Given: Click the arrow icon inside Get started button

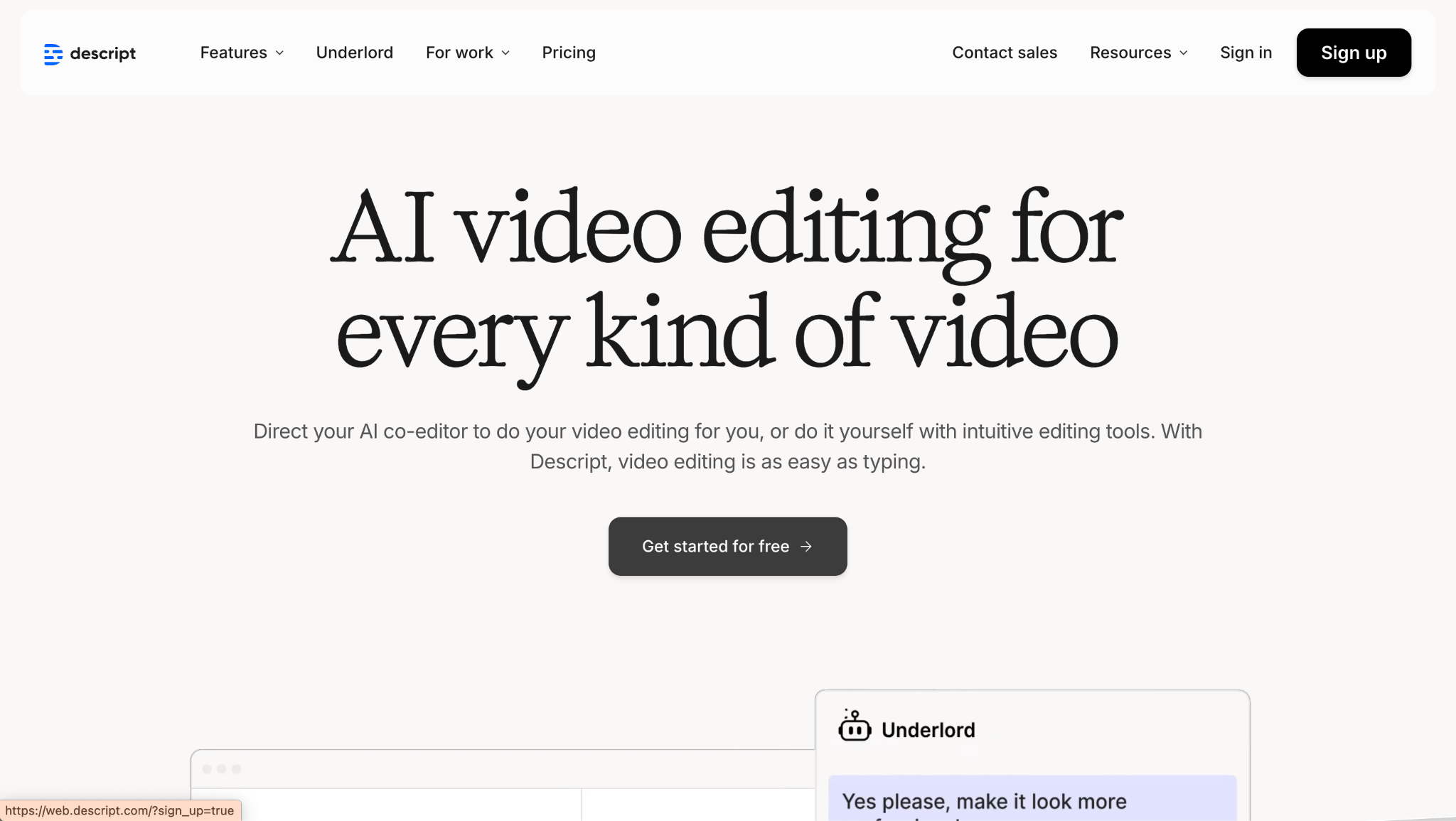Looking at the screenshot, I should [806, 547].
